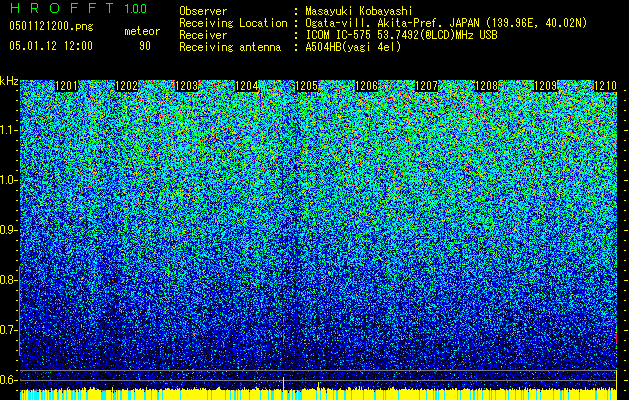The width and height of the screenshot is (629, 400).
Task: Click the kHz axis unit label
Action: (x=9, y=81)
